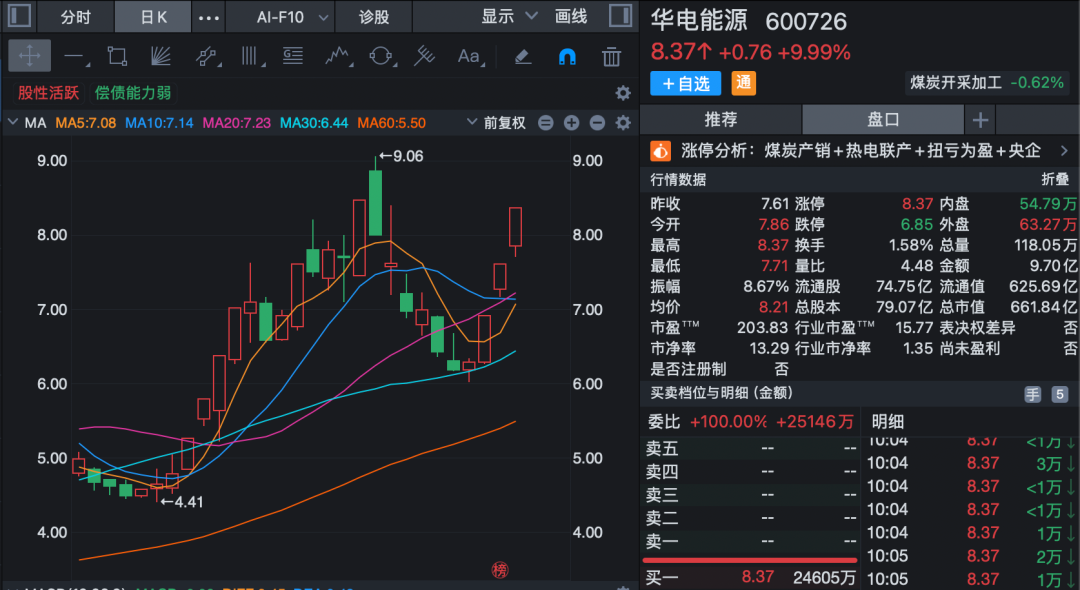Image resolution: width=1080 pixels, height=590 pixels.
Task: Toggle the 手 unit button
Action: click(1032, 394)
